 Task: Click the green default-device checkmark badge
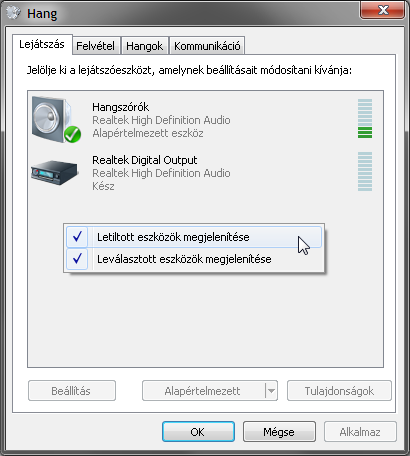coord(72,134)
